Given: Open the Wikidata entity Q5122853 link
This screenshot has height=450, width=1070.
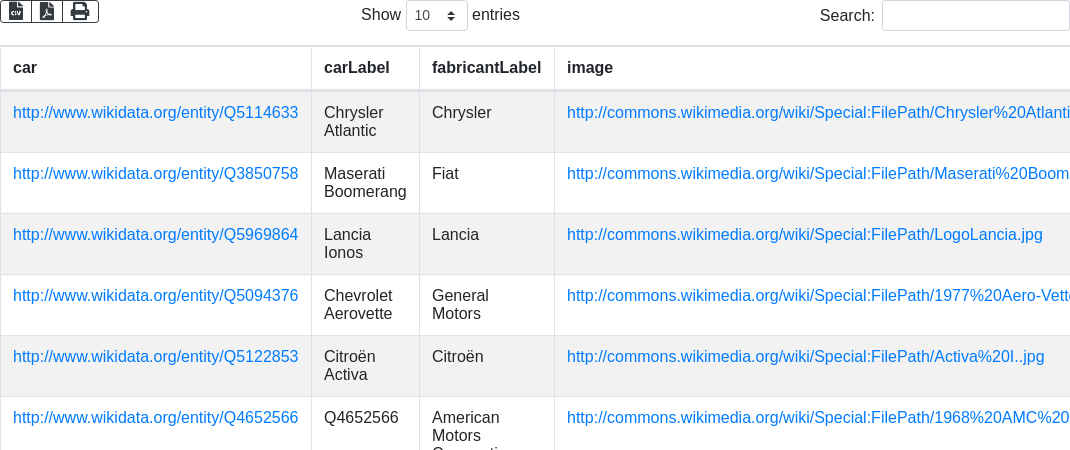Looking at the screenshot, I should [155, 357].
